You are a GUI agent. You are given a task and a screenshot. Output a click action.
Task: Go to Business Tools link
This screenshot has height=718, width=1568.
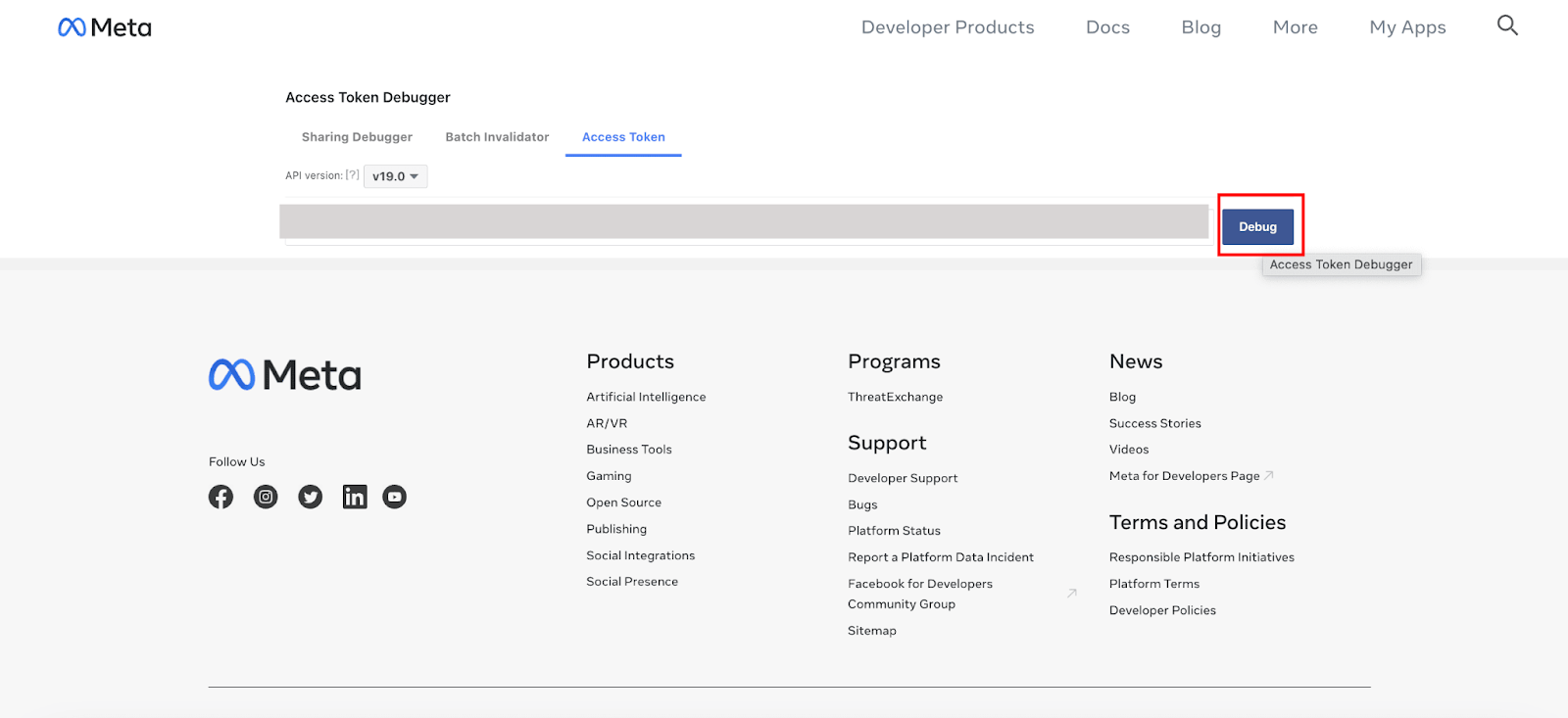click(629, 450)
